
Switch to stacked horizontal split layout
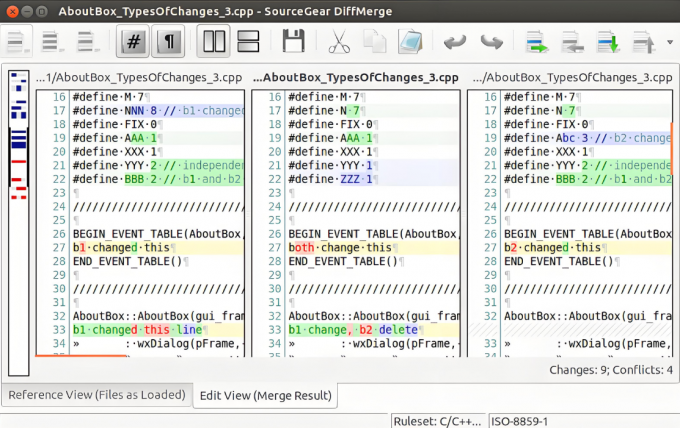pyautogui.click(x=249, y=42)
